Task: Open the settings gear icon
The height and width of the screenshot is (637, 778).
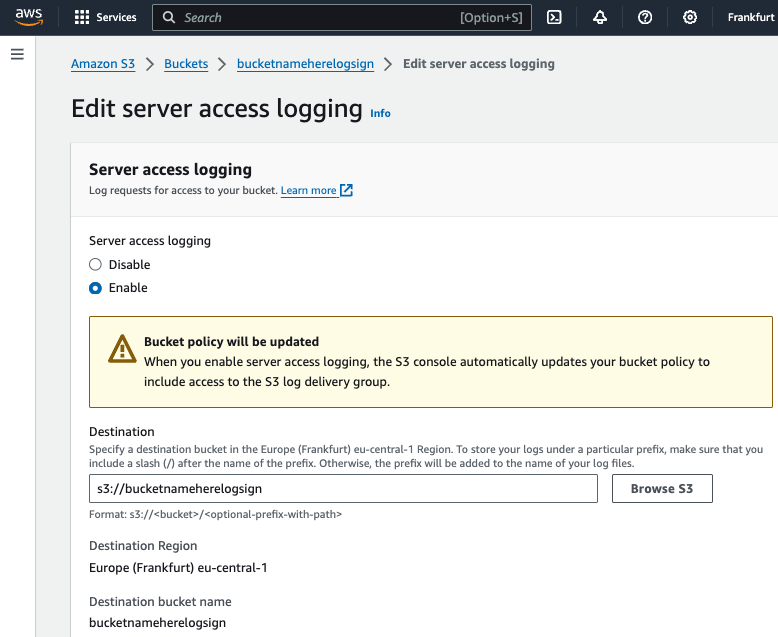Action: pyautogui.click(x=690, y=17)
